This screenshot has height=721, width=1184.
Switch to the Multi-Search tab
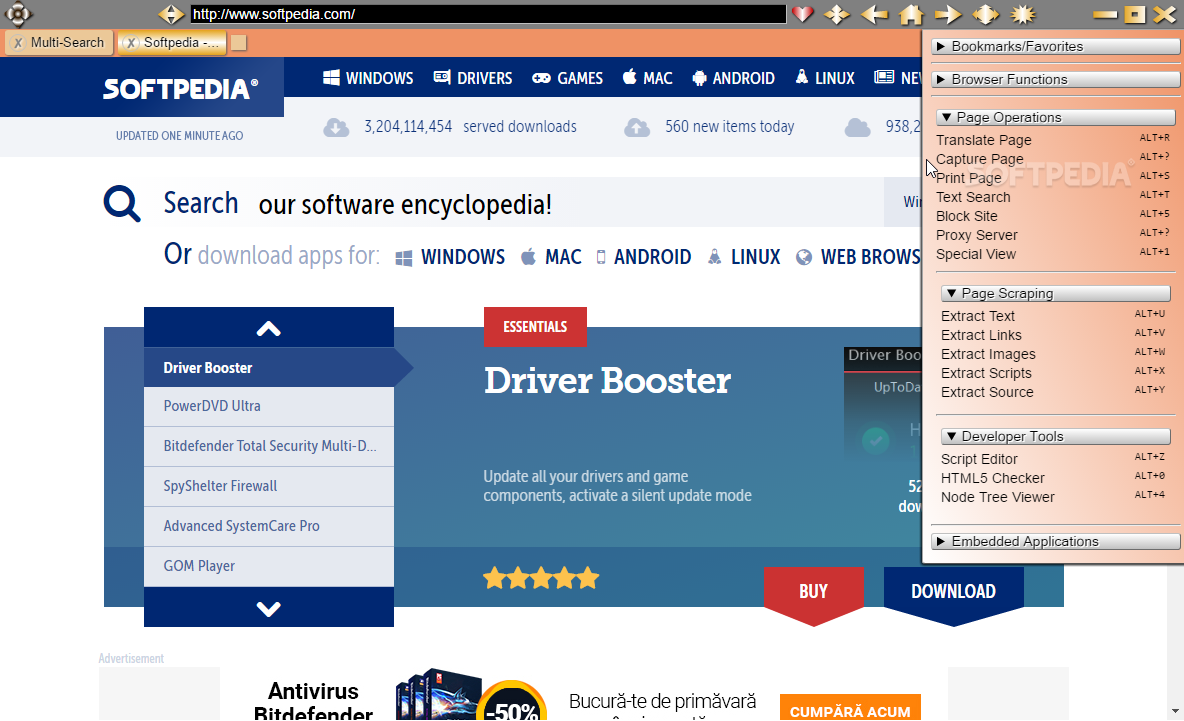(x=59, y=43)
